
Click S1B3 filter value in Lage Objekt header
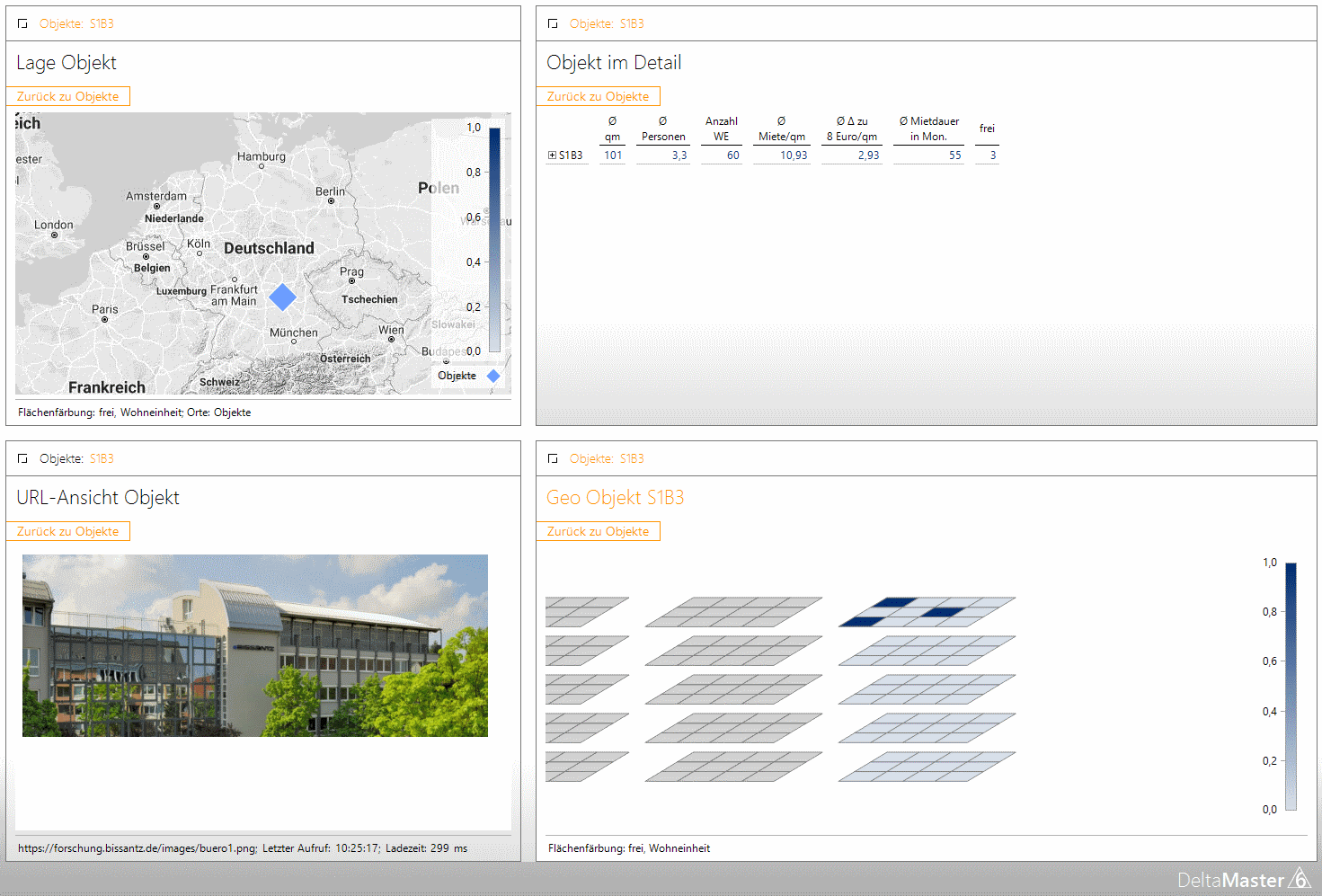click(x=102, y=23)
